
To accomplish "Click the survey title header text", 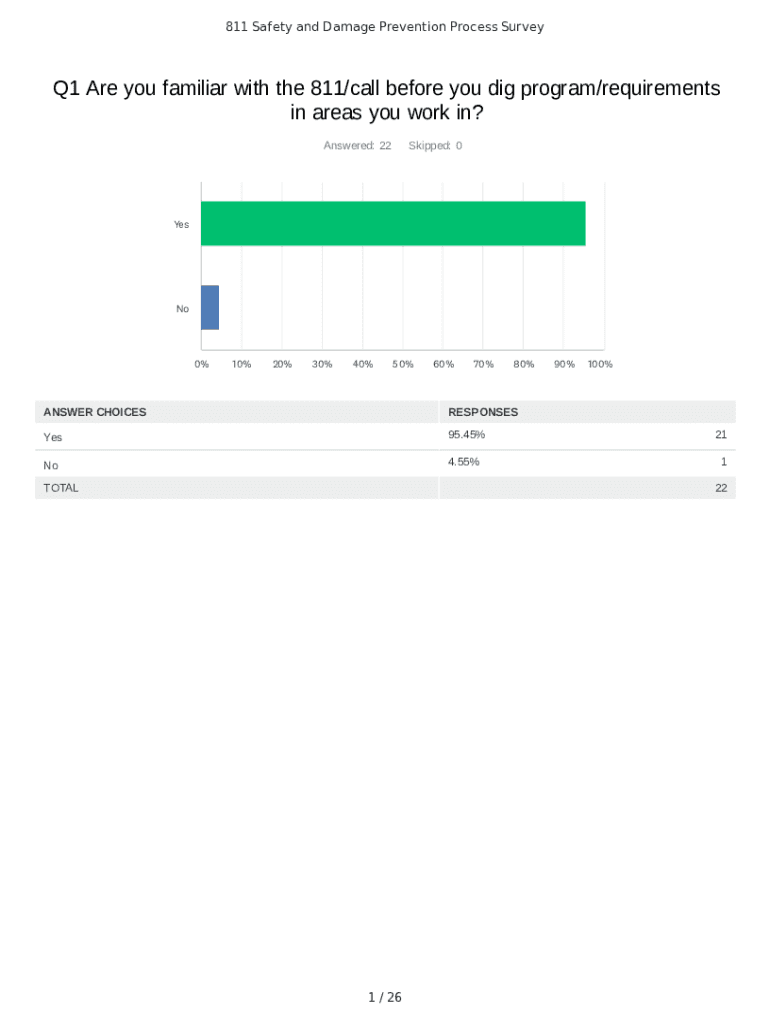I will pos(385,27).
